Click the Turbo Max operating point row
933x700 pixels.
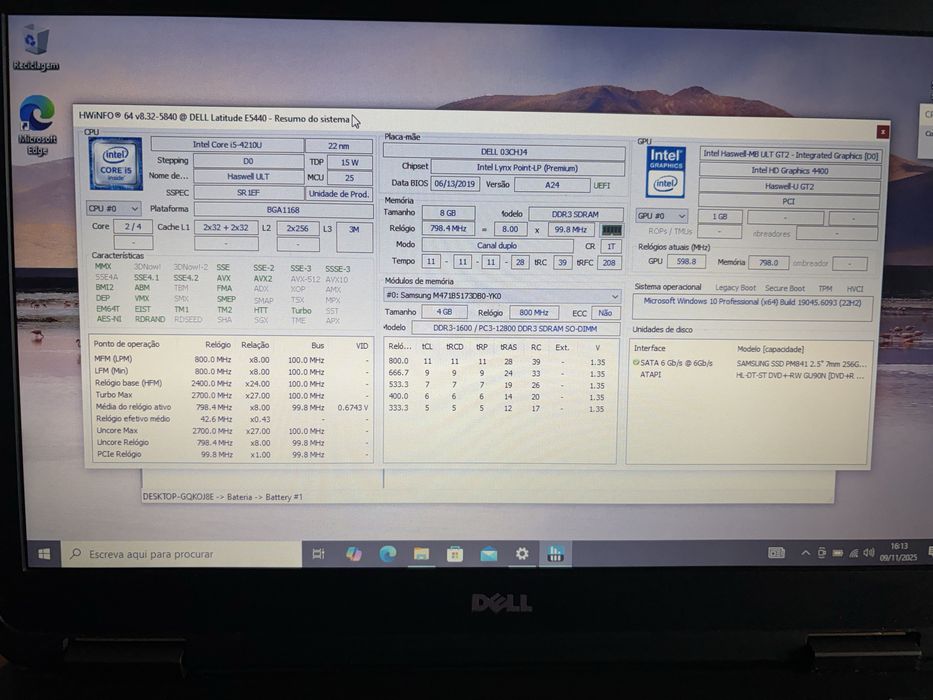tap(231, 395)
